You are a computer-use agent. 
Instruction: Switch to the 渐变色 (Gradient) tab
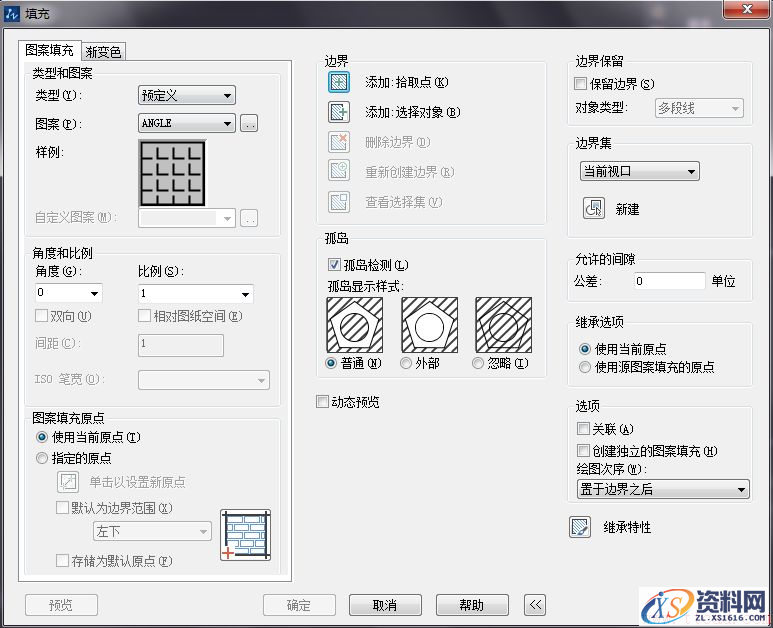(104, 51)
